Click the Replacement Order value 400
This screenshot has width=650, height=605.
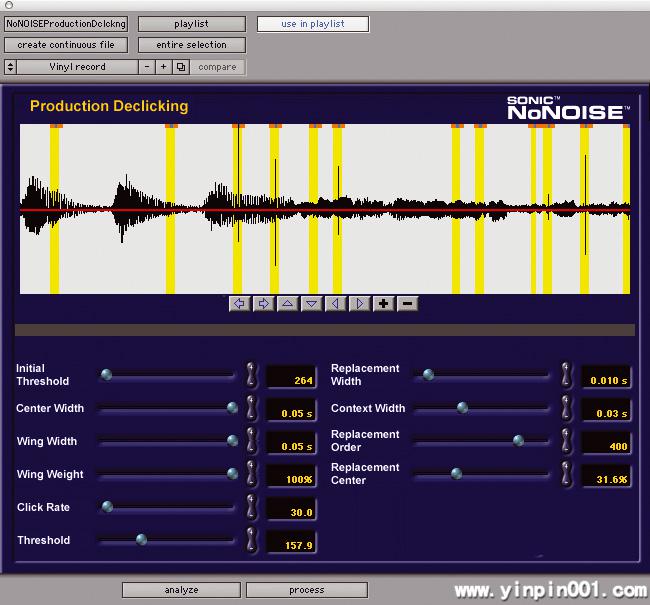coord(606,442)
